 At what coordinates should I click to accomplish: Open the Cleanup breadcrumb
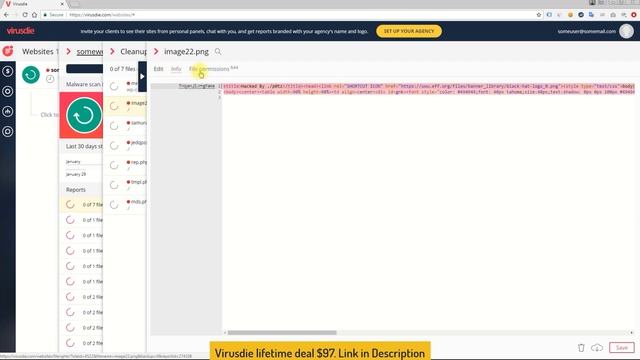click(x=133, y=51)
